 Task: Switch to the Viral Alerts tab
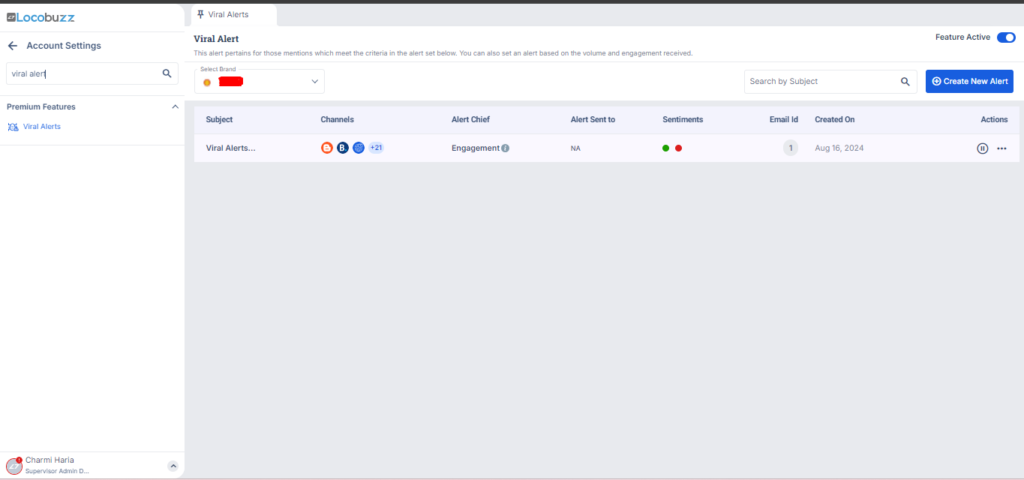point(234,14)
